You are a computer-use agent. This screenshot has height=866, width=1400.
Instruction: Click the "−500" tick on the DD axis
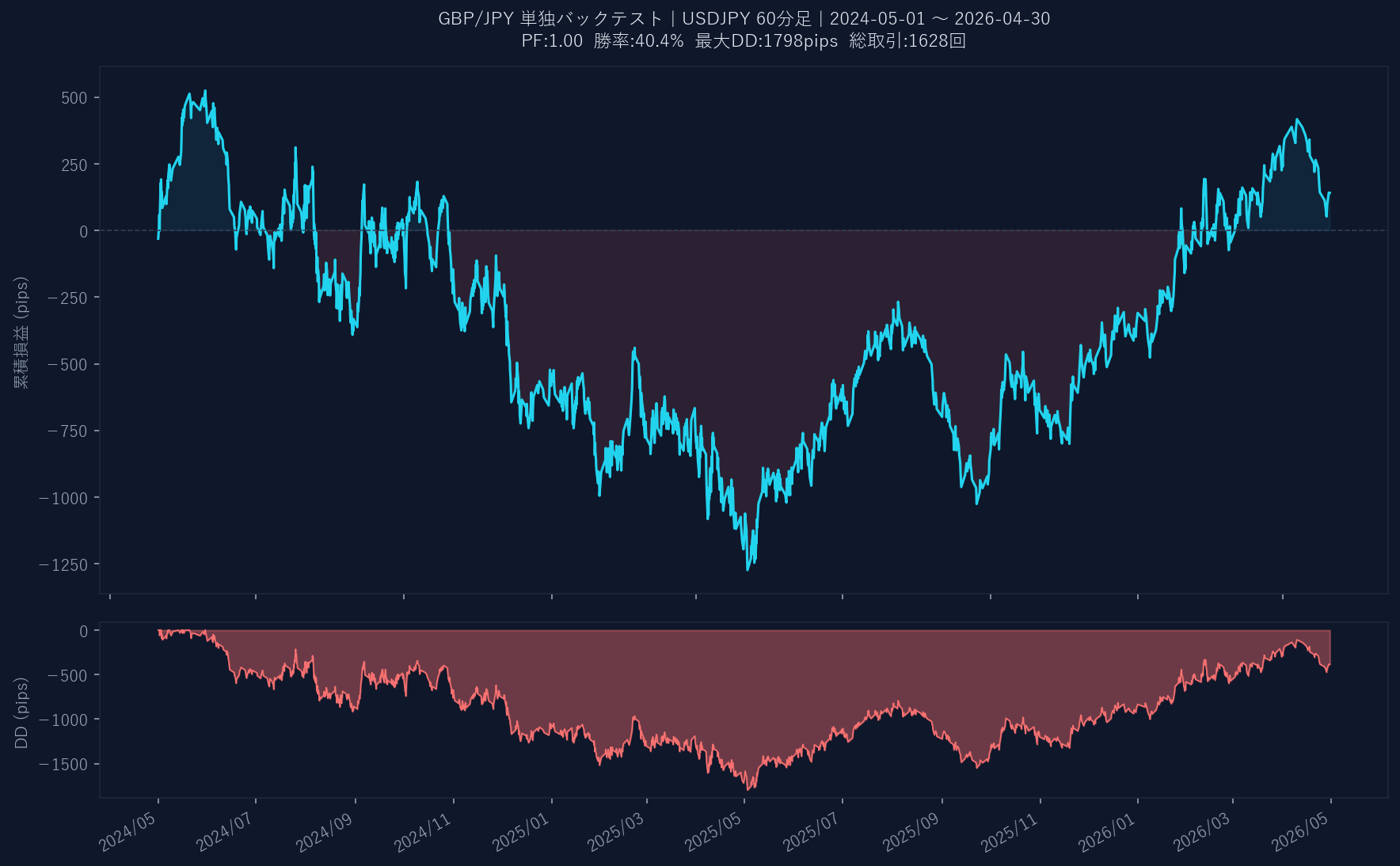pos(68,675)
